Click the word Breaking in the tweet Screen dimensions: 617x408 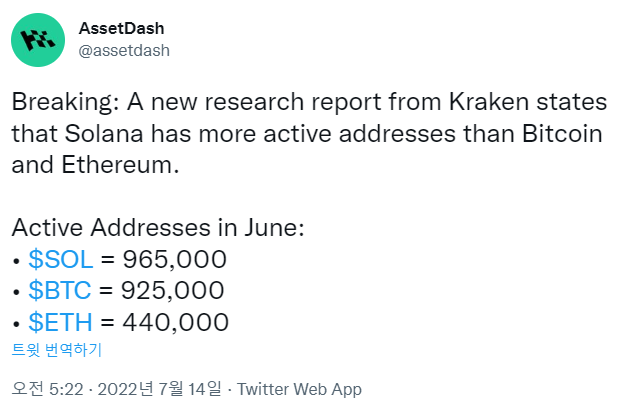[x=62, y=102]
